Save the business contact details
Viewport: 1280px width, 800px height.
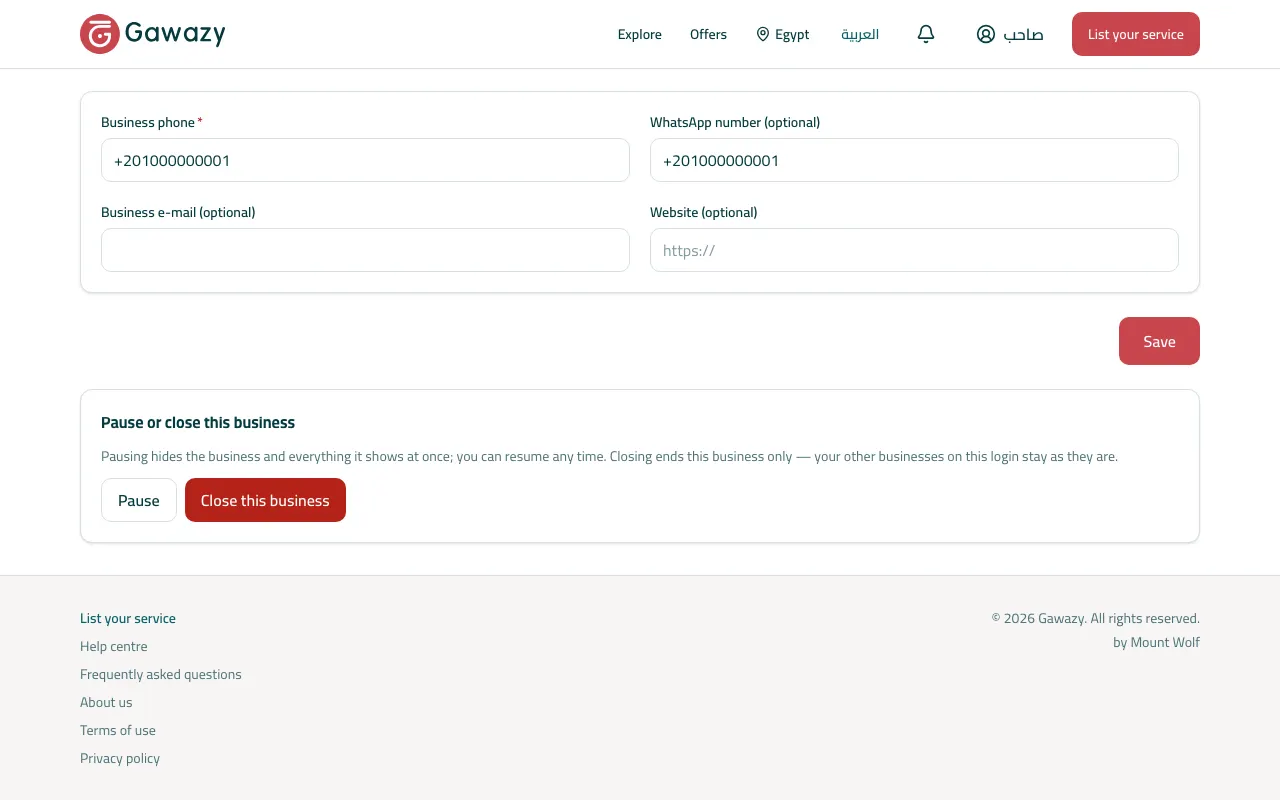click(1159, 341)
